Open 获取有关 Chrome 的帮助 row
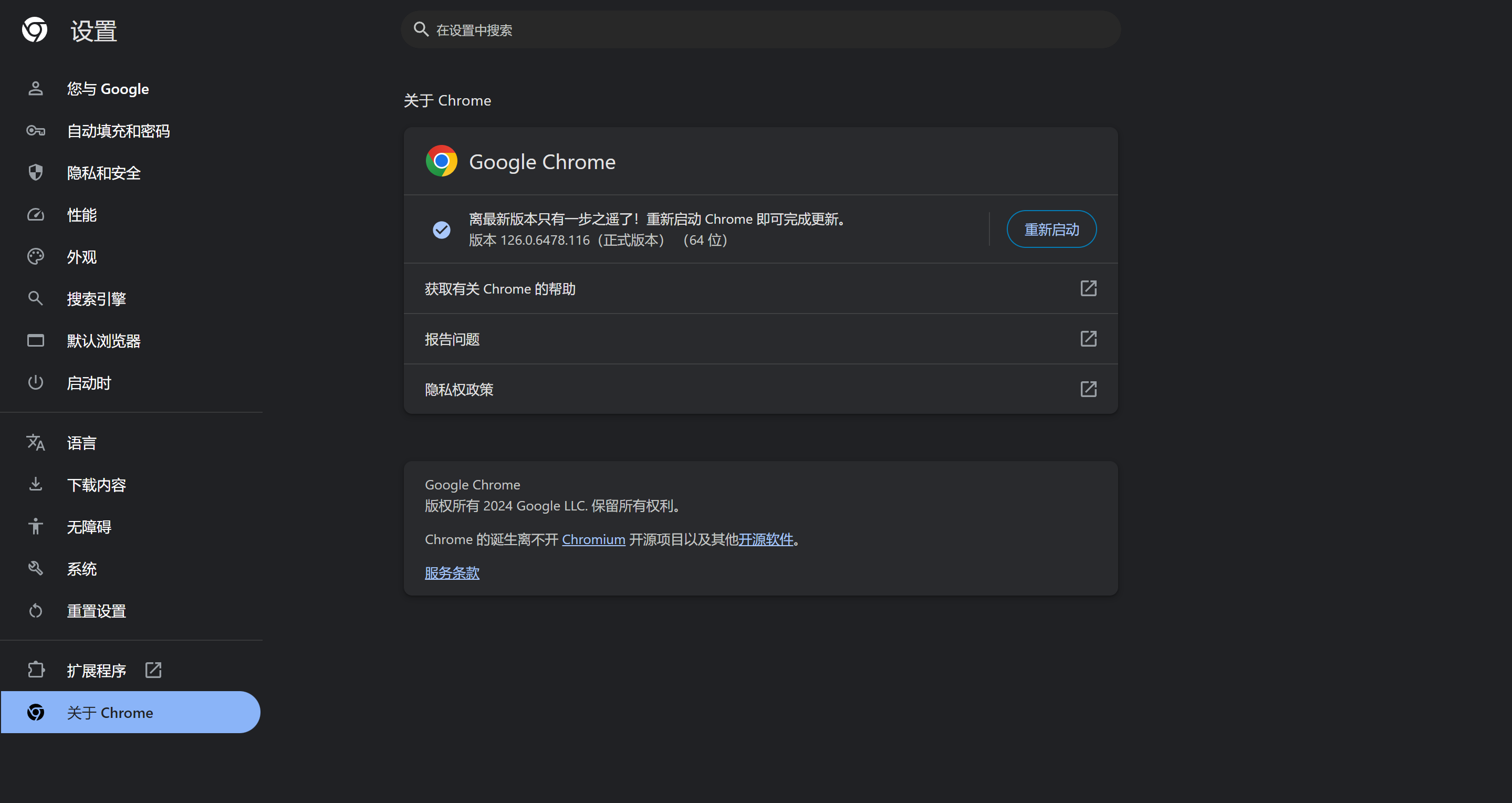The height and width of the screenshot is (803, 1512). [x=760, y=289]
